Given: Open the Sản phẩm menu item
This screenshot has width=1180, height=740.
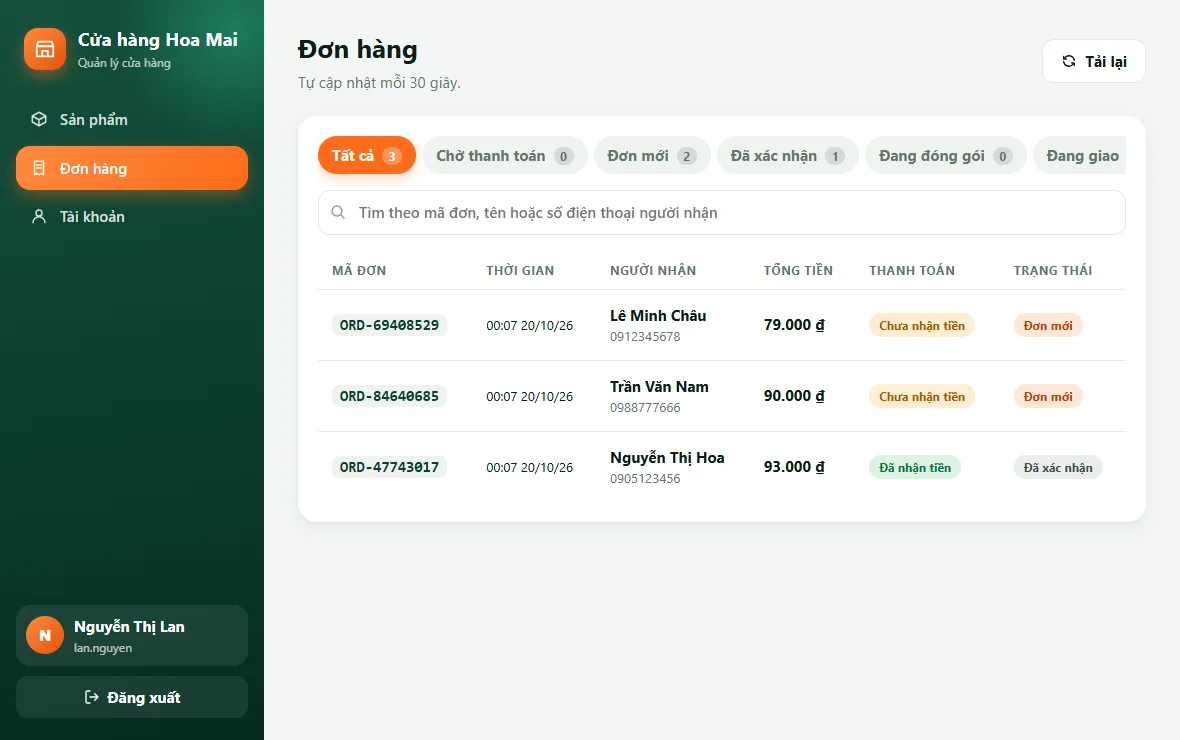Looking at the screenshot, I should pyautogui.click(x=132, y=119).
